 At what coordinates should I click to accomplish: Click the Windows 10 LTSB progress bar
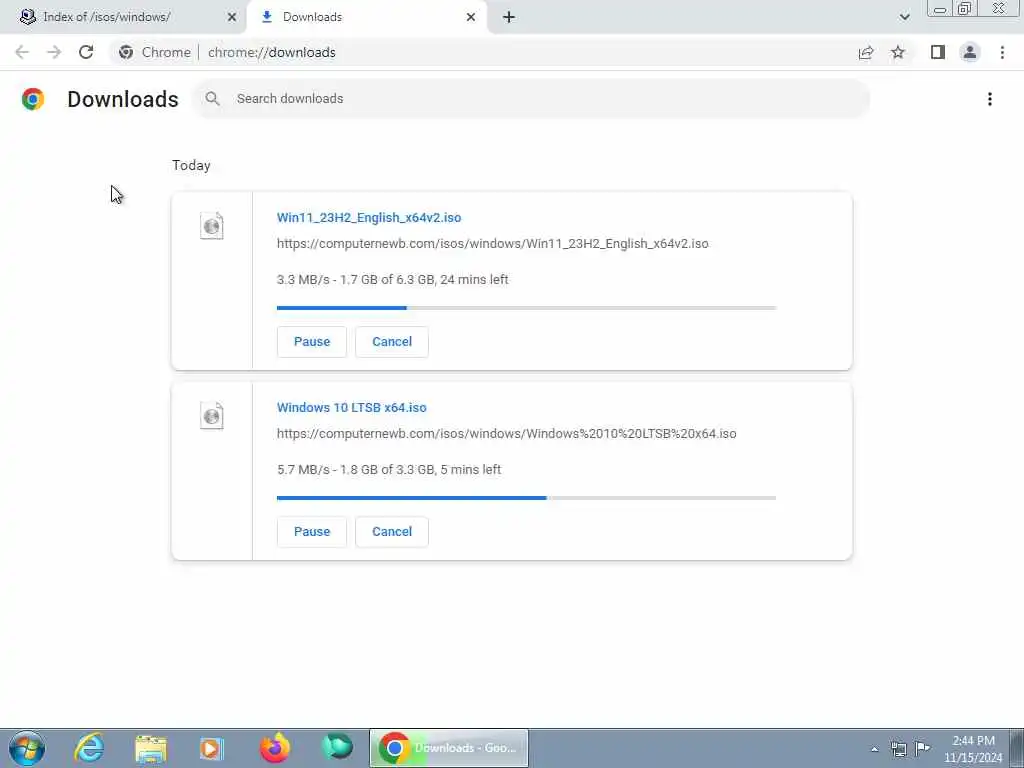point(526,498)
